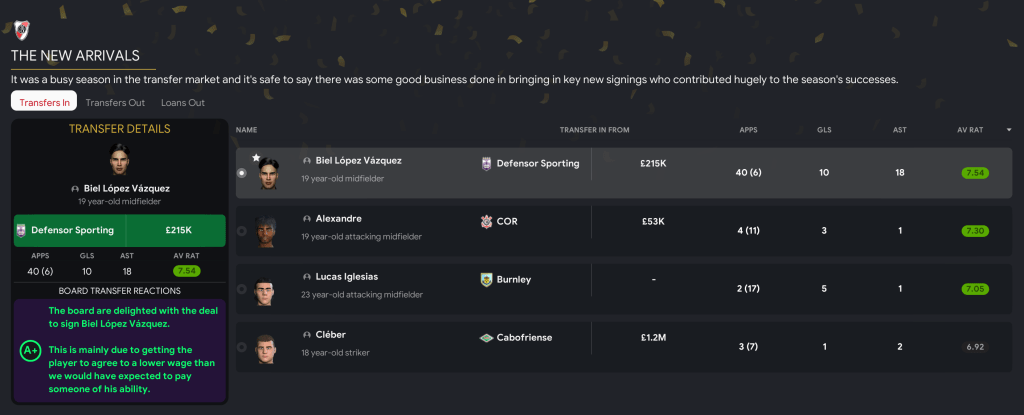Click the green Defensor Sporting £215K fee bar
Image resolution: width=1024 pixels, height=415 pixels.
[x=120, y=230]
